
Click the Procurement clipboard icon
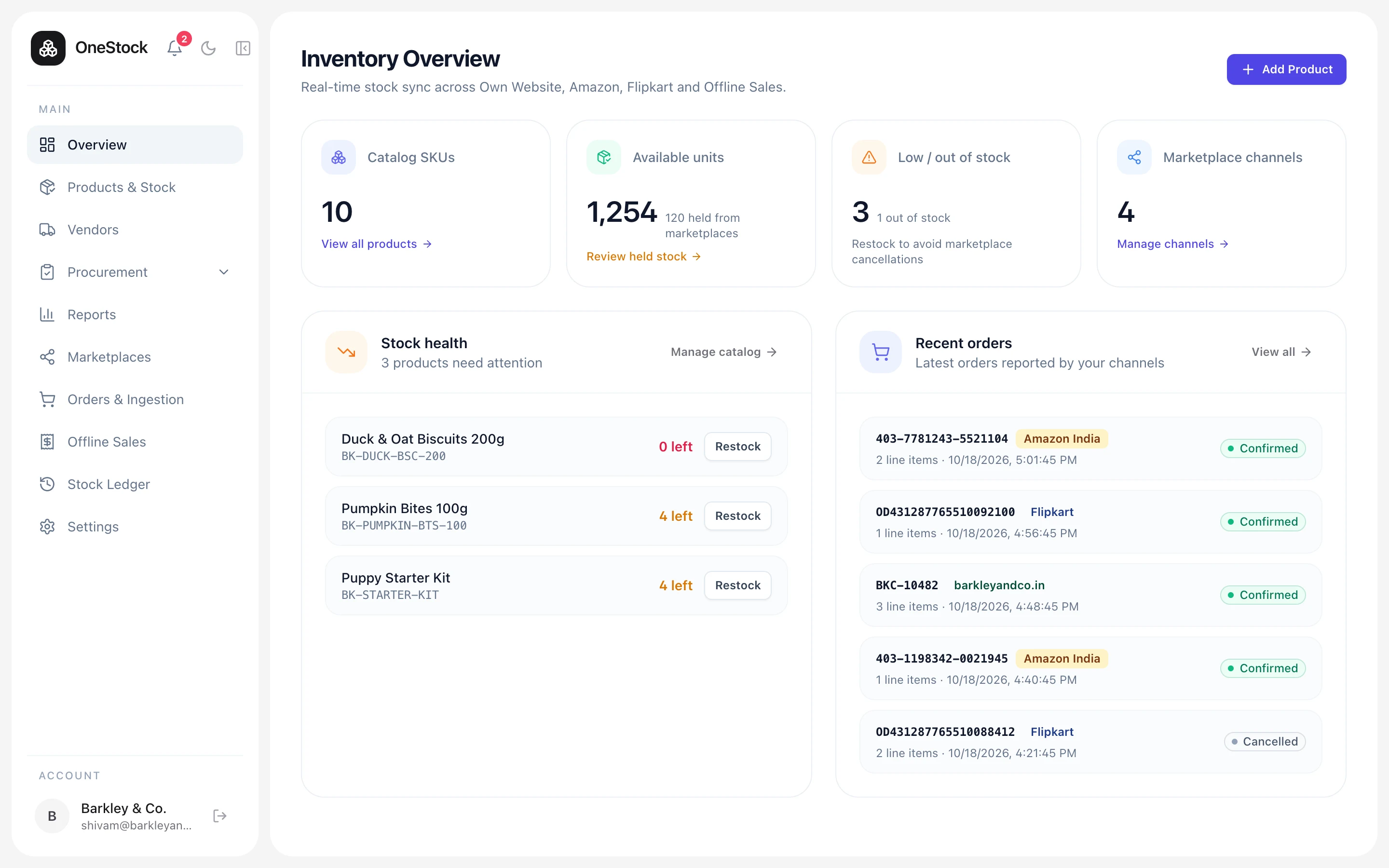tap(47, 272)
